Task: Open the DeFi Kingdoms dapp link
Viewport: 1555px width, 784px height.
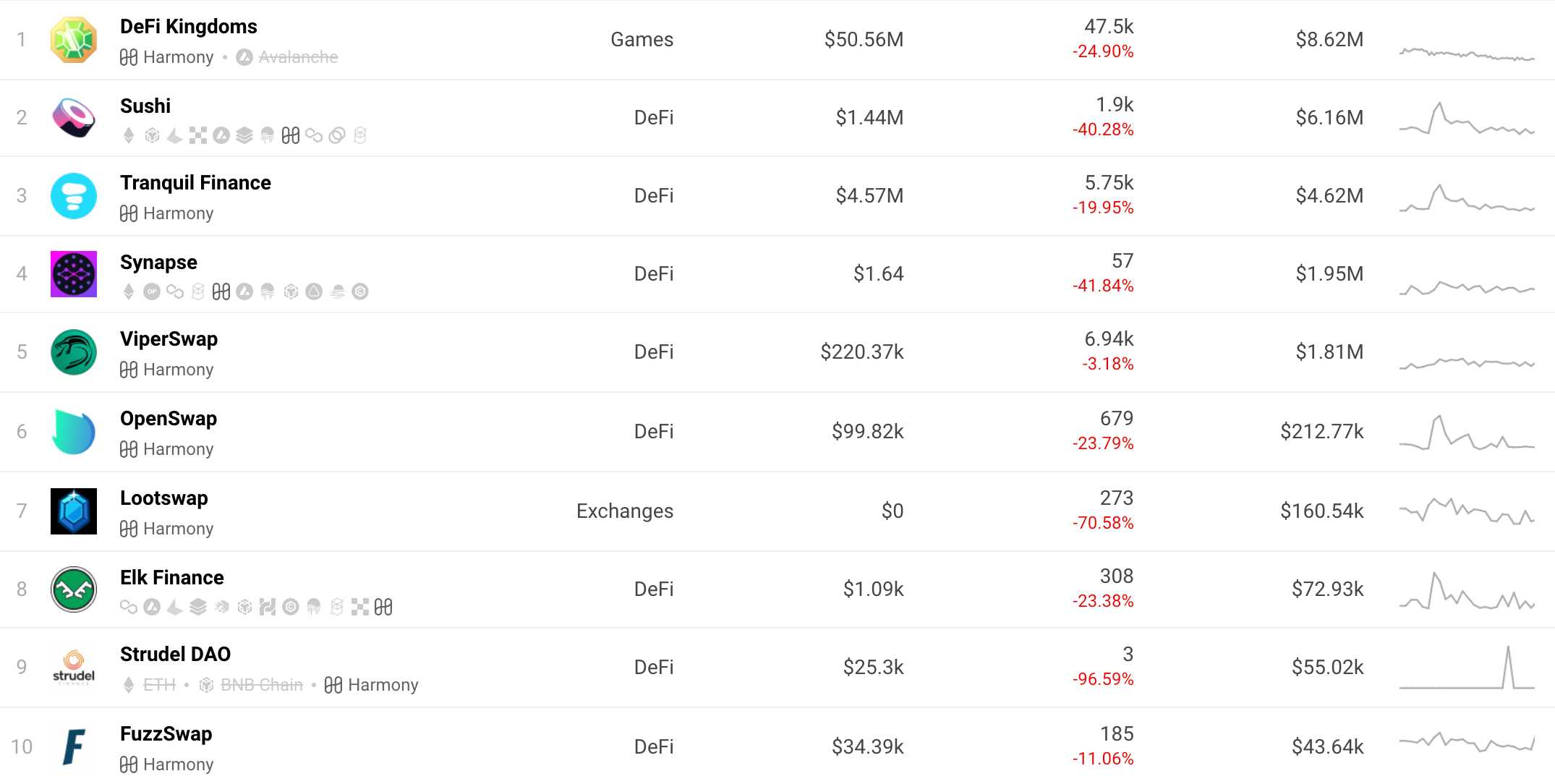Action: point(188,27)
